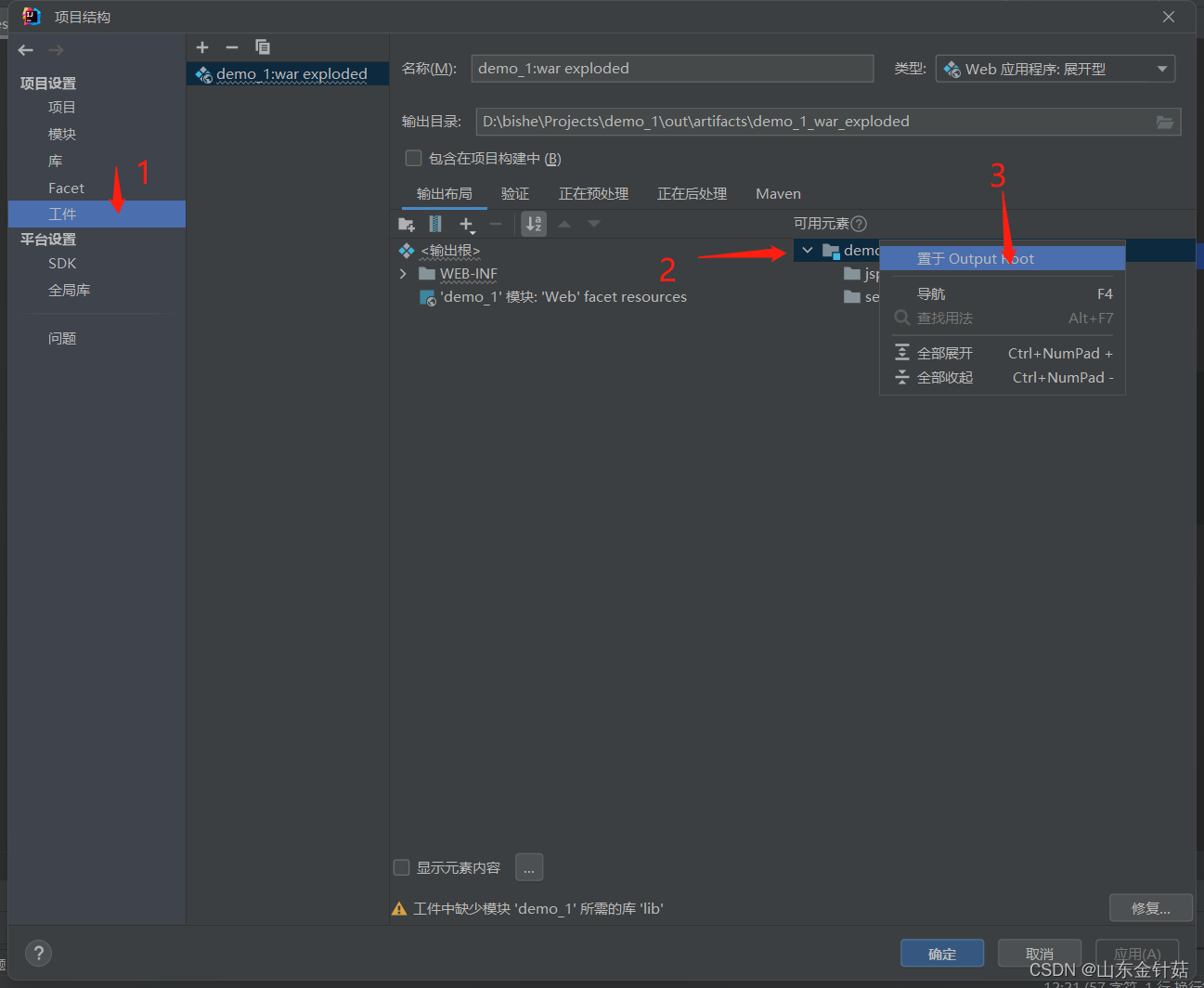Open help for available elements
The width and height of the screenshot is (1204, 988).
859,224
